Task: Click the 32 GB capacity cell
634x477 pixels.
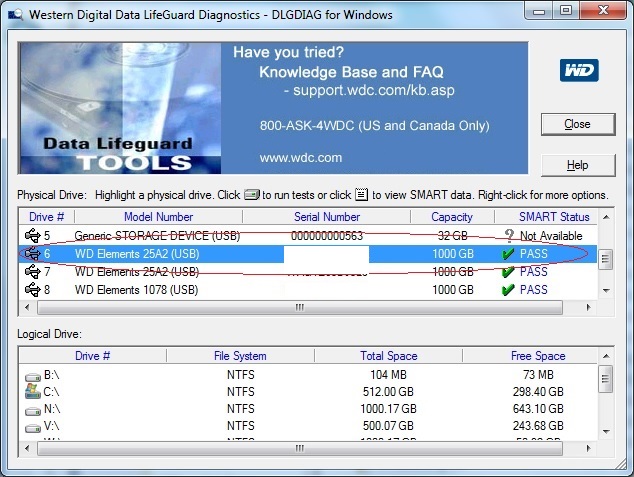Action: point(452,235)
